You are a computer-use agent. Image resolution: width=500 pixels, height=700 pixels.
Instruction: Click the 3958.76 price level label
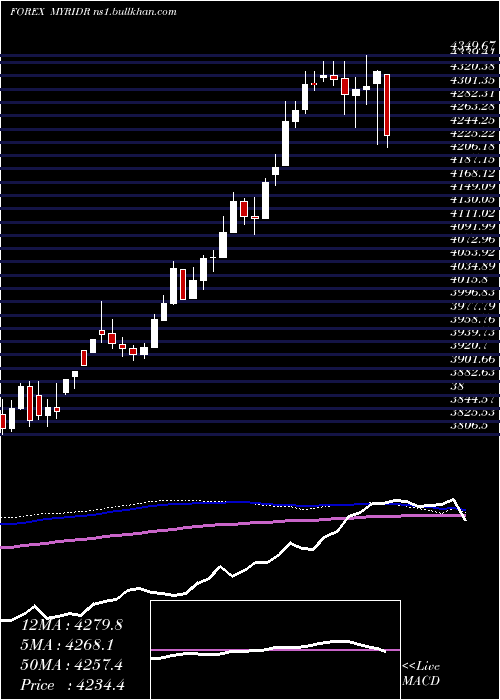coord(474,319)
